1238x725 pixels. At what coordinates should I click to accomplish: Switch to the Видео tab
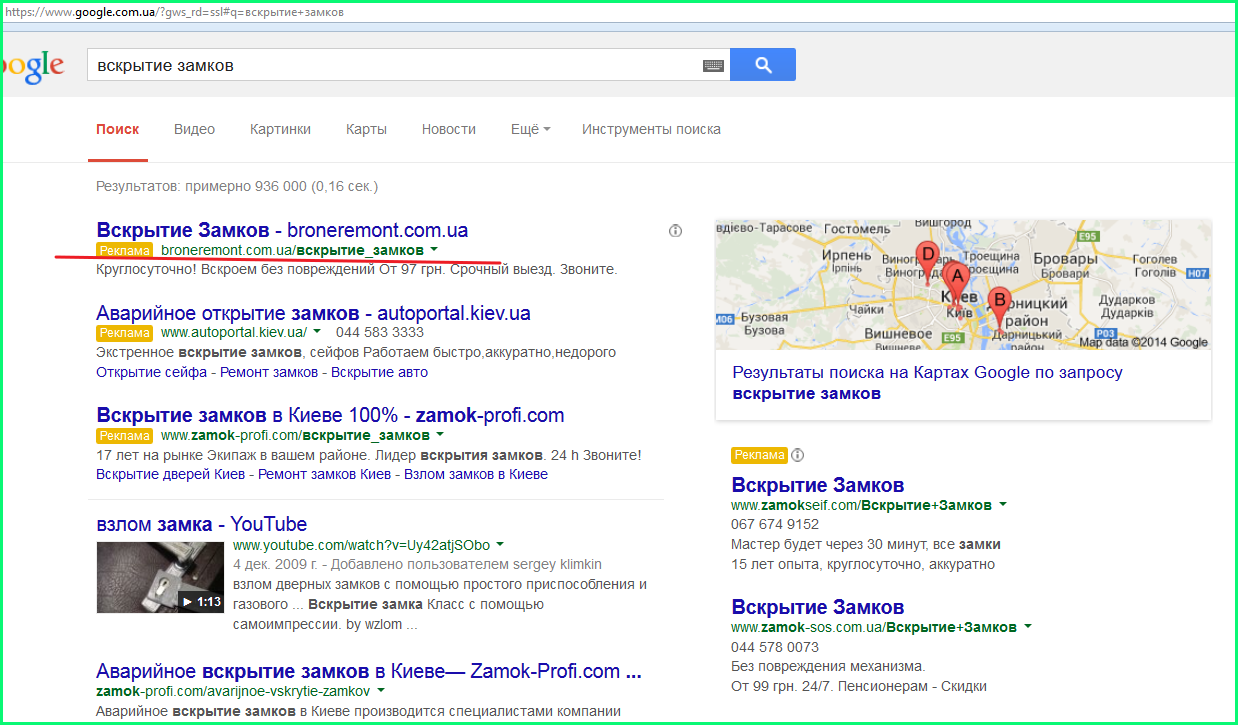tap(194, 129)
